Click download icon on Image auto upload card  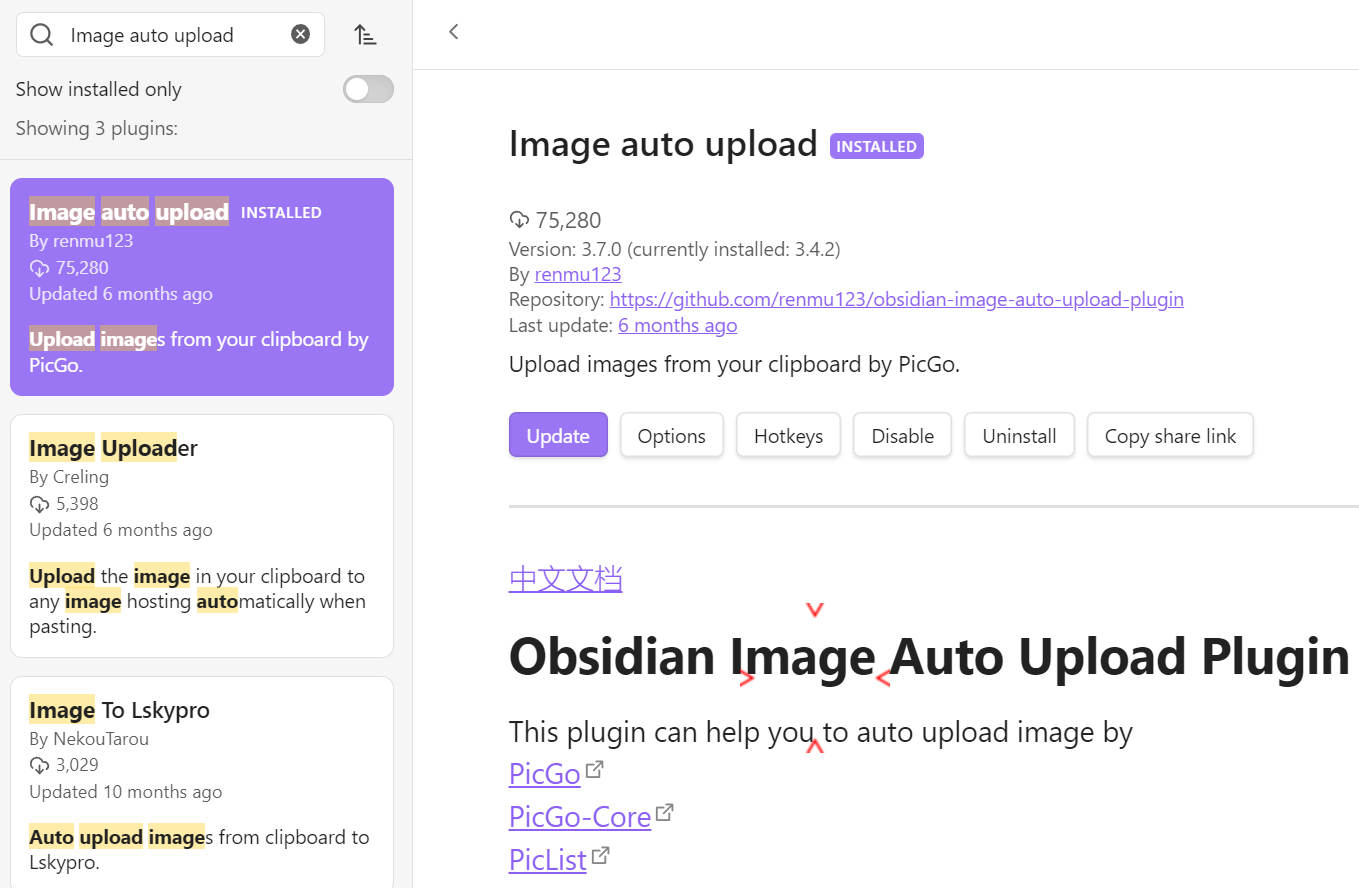pyautogui.click(x=39, y=268)
